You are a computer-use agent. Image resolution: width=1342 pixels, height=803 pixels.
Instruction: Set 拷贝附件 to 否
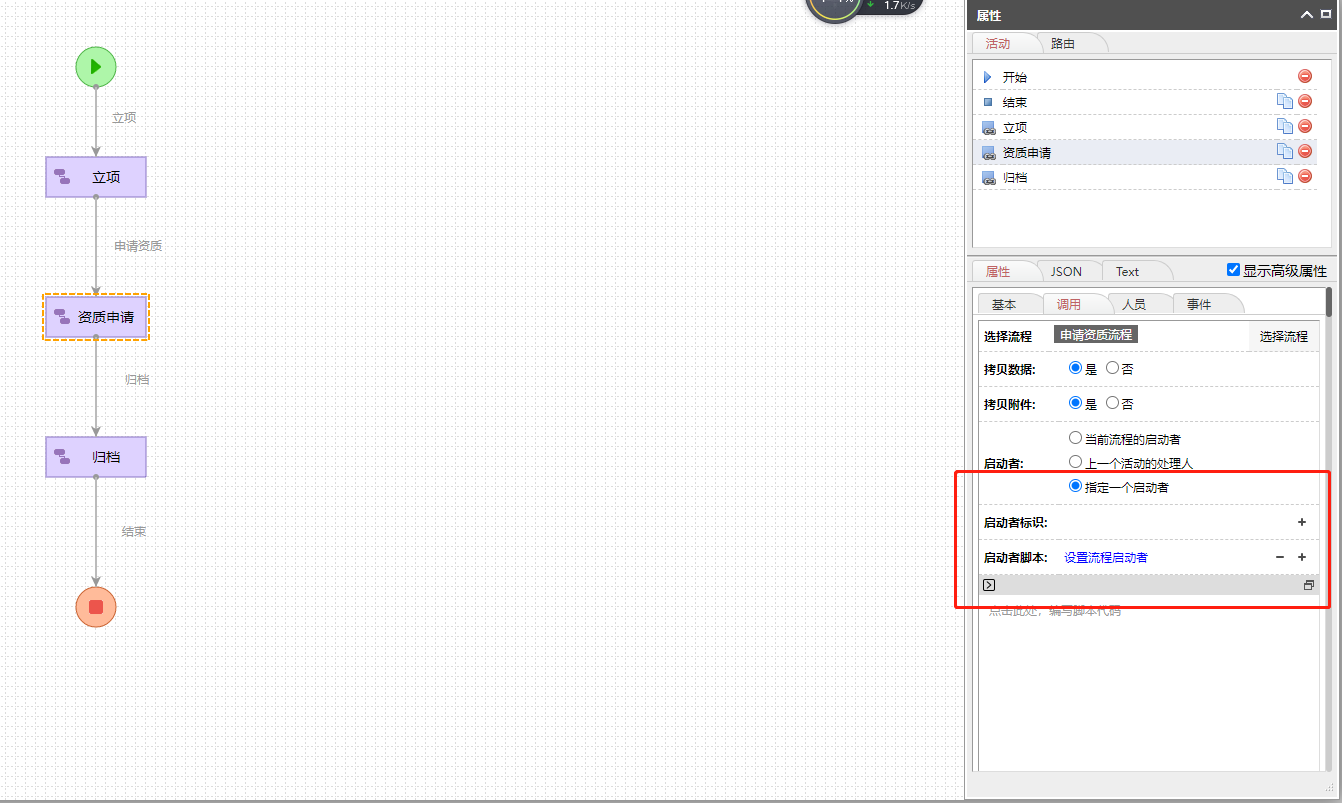1112,403
